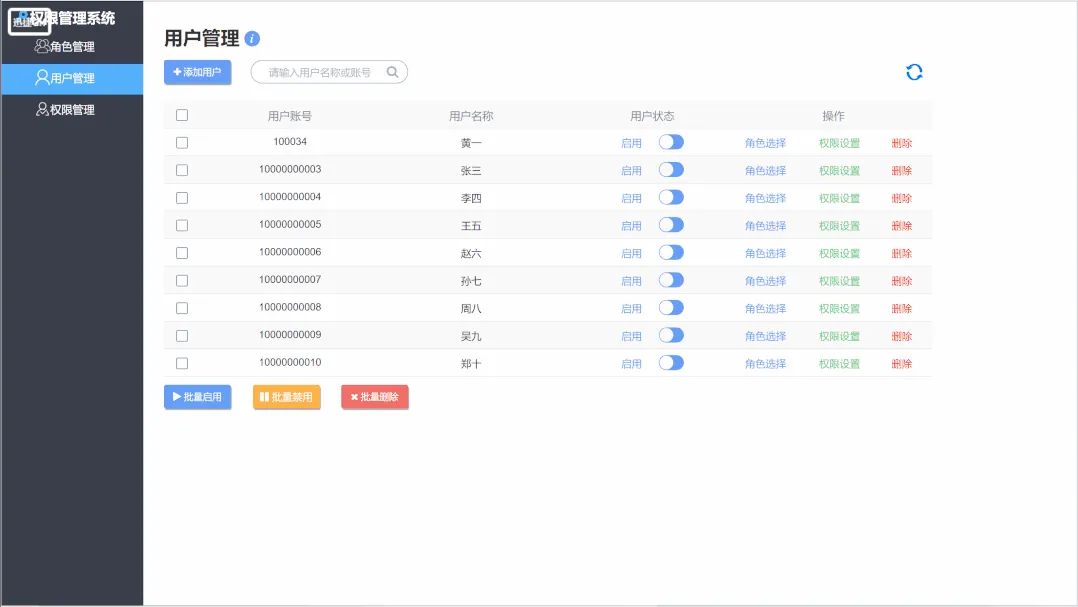
Task: Click the 操作 column header
Action: coord(833,115)
